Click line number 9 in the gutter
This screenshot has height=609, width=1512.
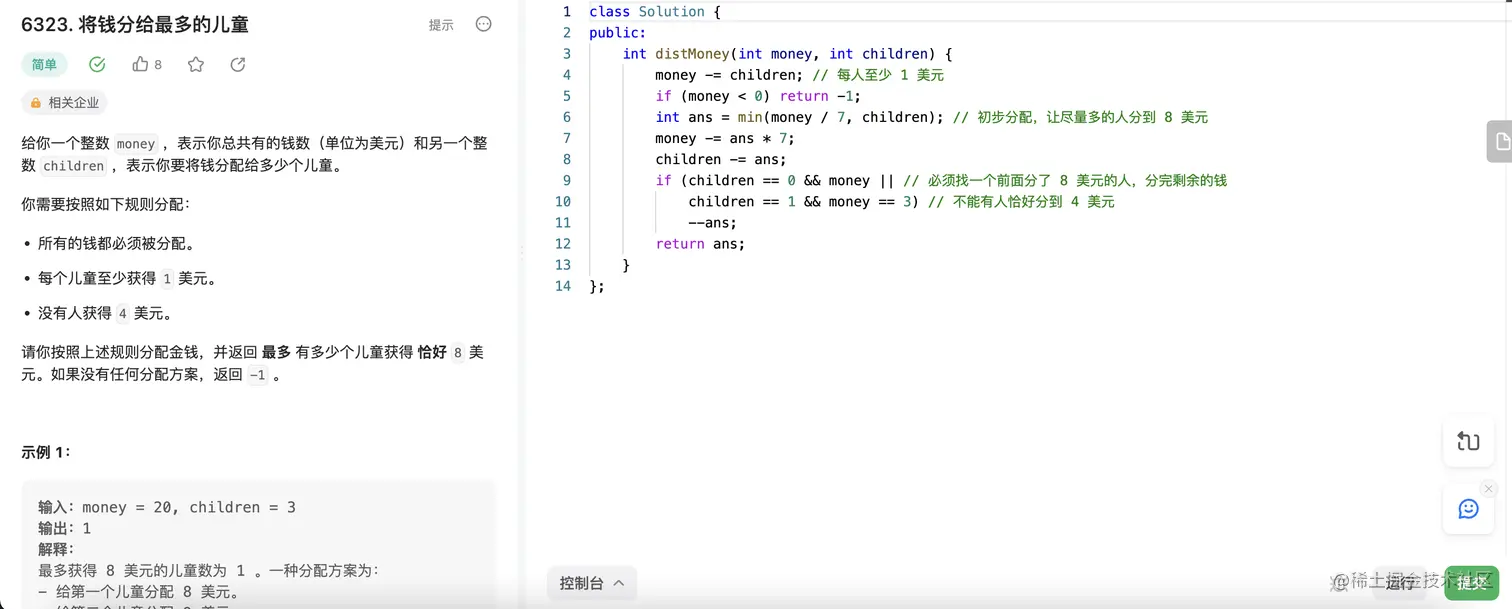point(567,180)
